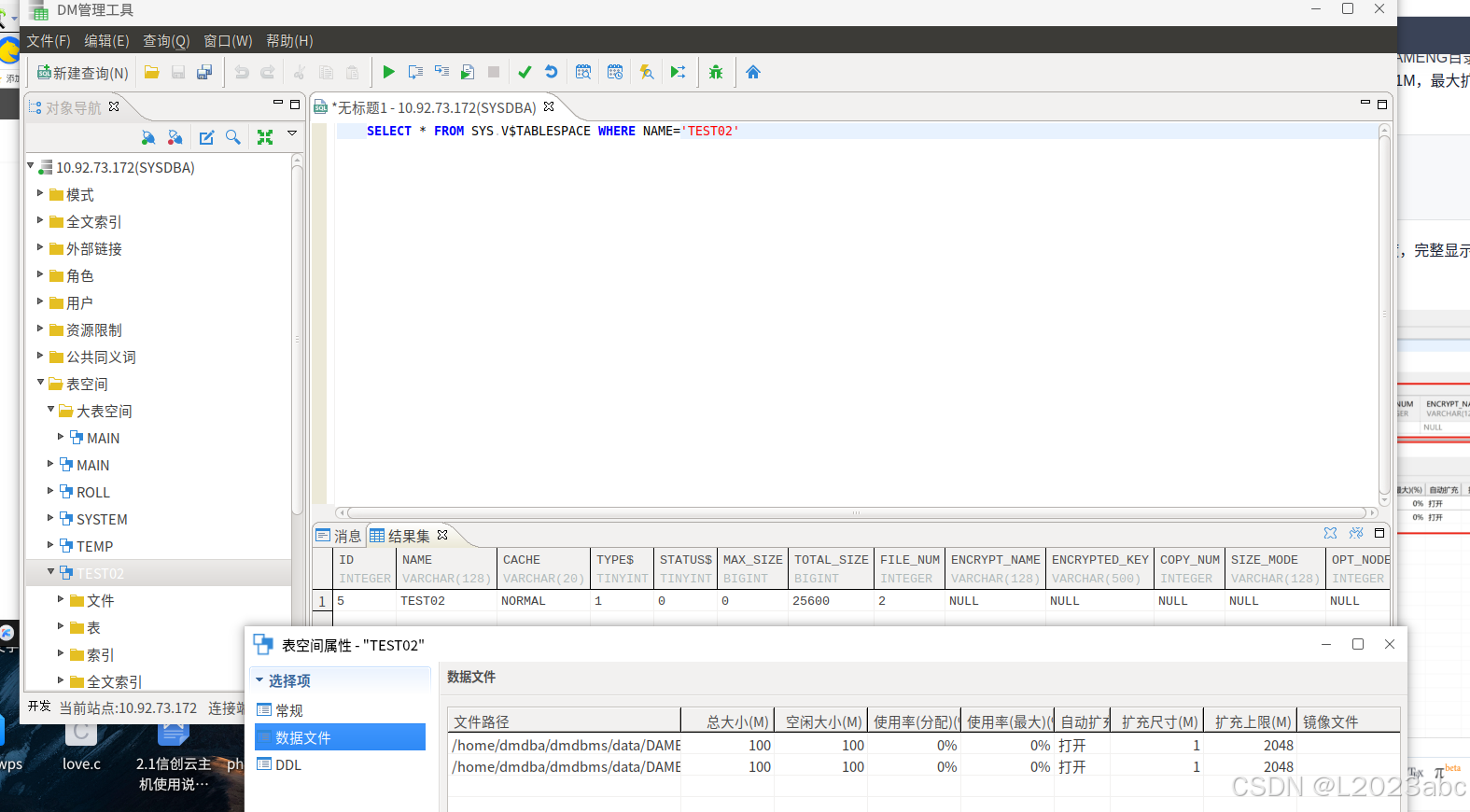The image size is (1470, 812).
Task: Select 数据文件 option in properties dialog
Action: tap(340, 737)
